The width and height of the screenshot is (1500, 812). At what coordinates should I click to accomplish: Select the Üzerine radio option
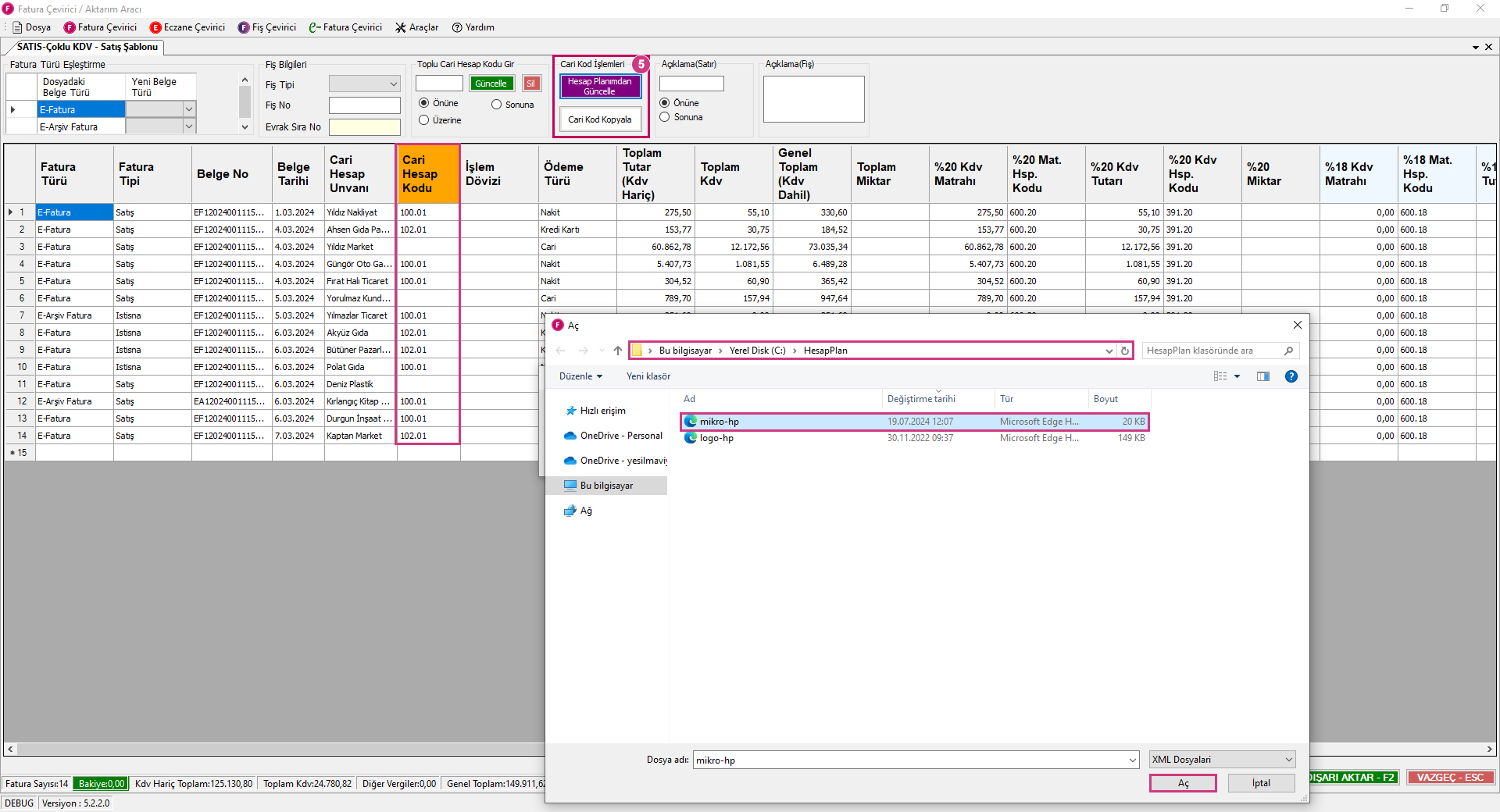tap(424, 120)
